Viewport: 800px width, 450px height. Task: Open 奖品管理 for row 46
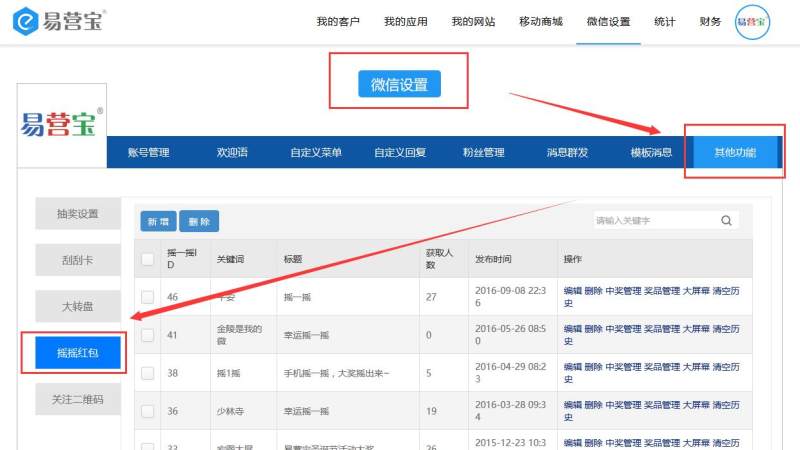pyautogui.click(x=662, y=291)
